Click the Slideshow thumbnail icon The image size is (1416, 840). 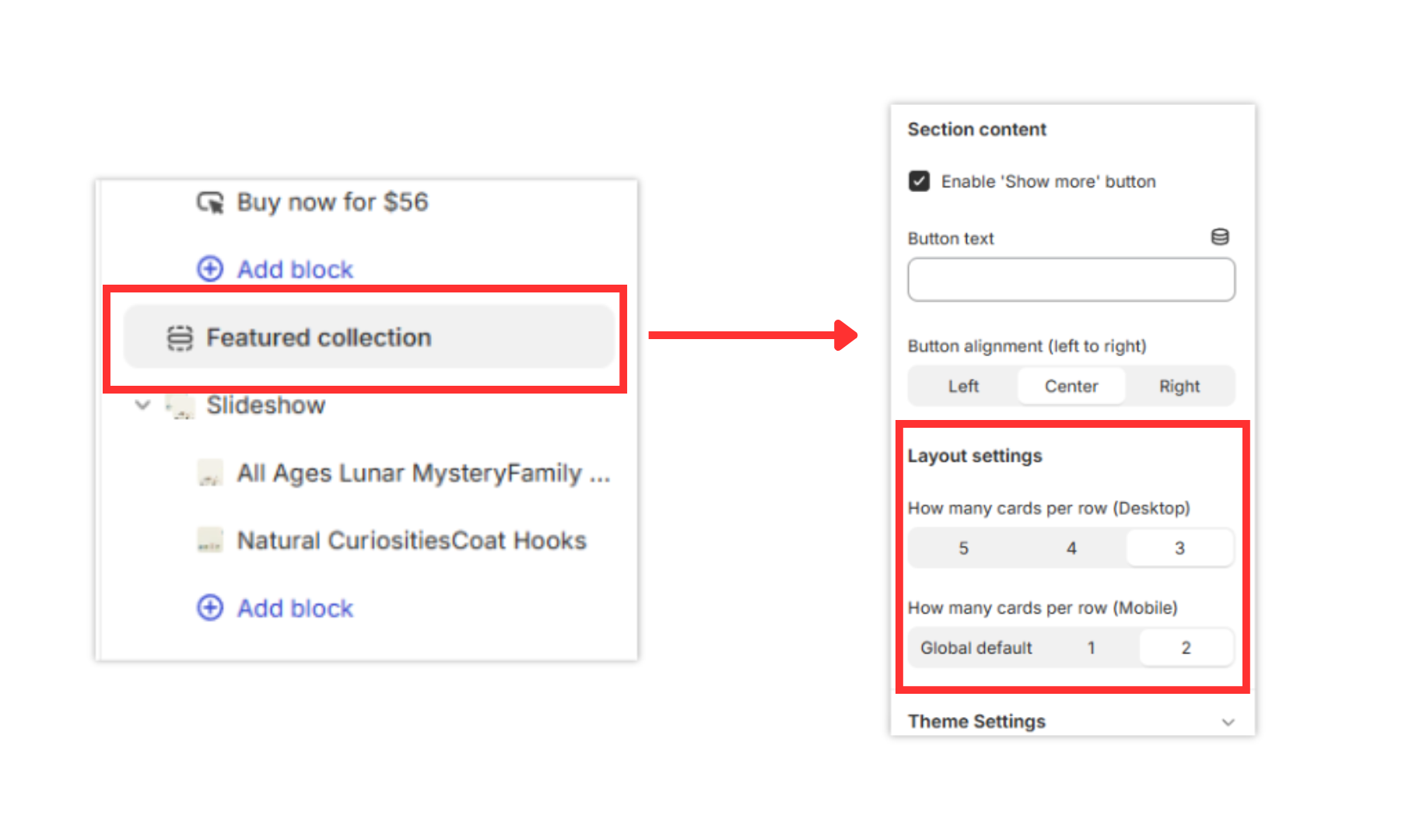(x=180, y=405)
